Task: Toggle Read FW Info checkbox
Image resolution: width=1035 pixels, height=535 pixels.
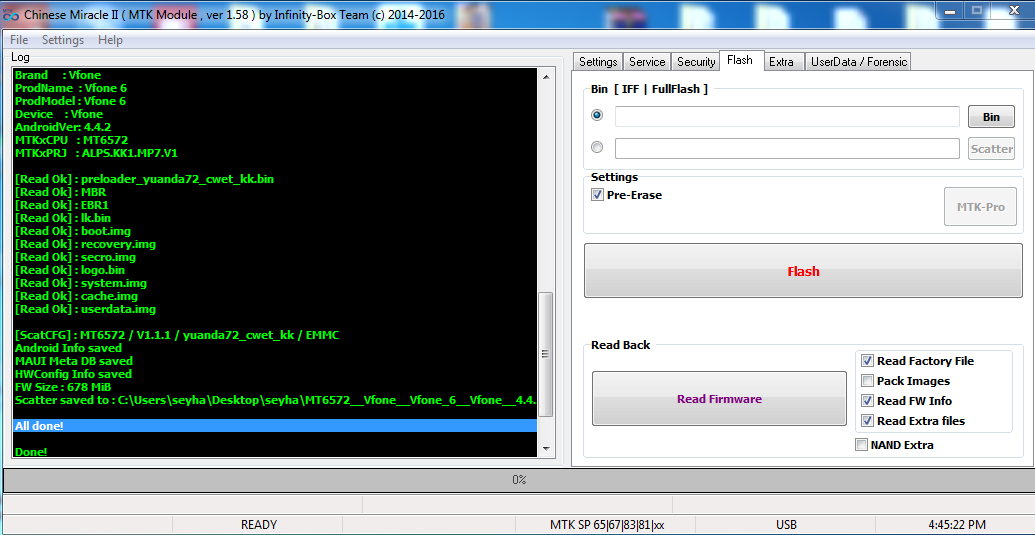Action: pos(867,400)
